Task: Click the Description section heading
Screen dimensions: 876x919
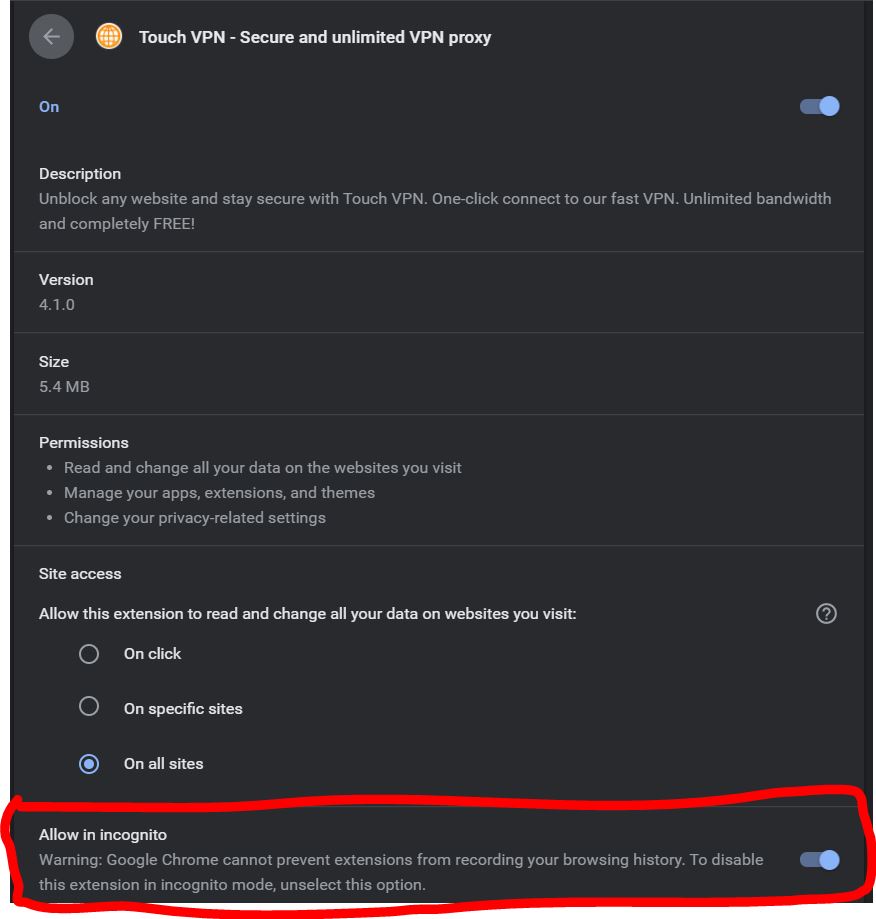Action: 80,173
